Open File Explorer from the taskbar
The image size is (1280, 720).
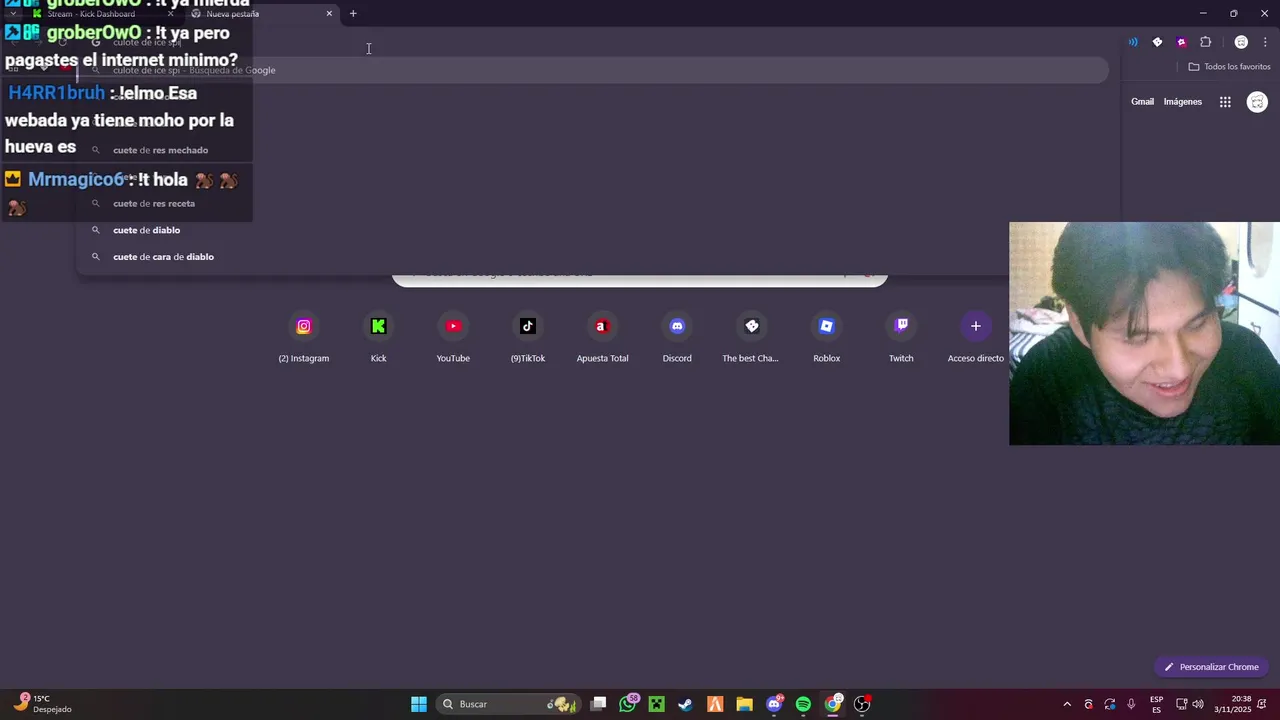744,704
